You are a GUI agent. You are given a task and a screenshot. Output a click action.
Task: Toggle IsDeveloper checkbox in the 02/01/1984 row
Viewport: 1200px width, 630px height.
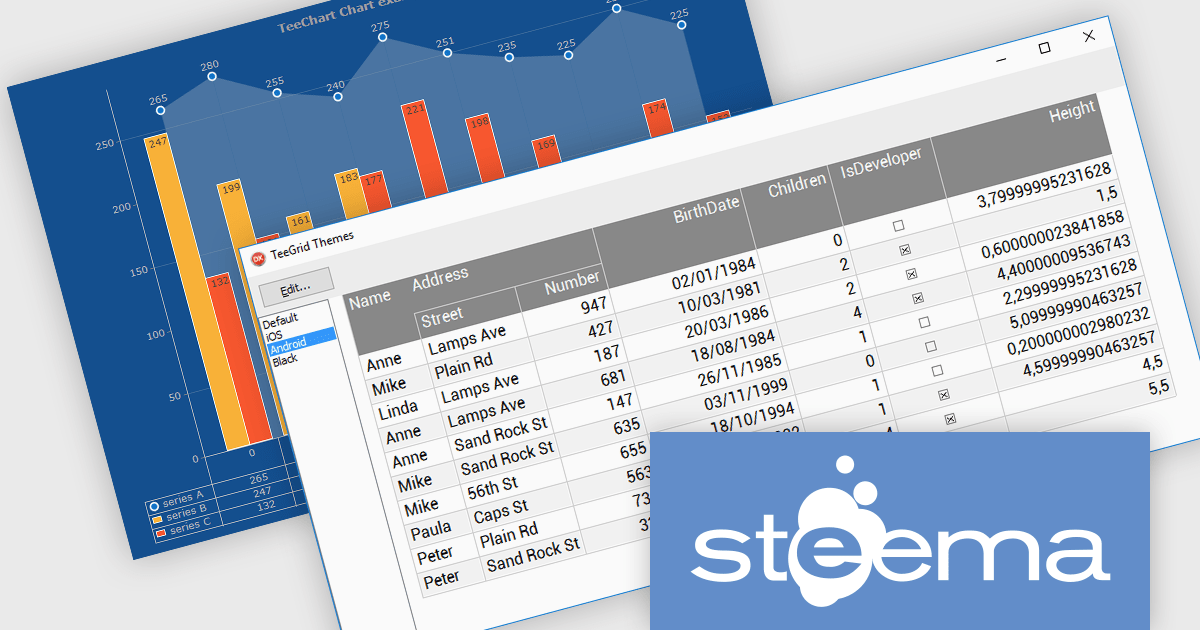898,226
